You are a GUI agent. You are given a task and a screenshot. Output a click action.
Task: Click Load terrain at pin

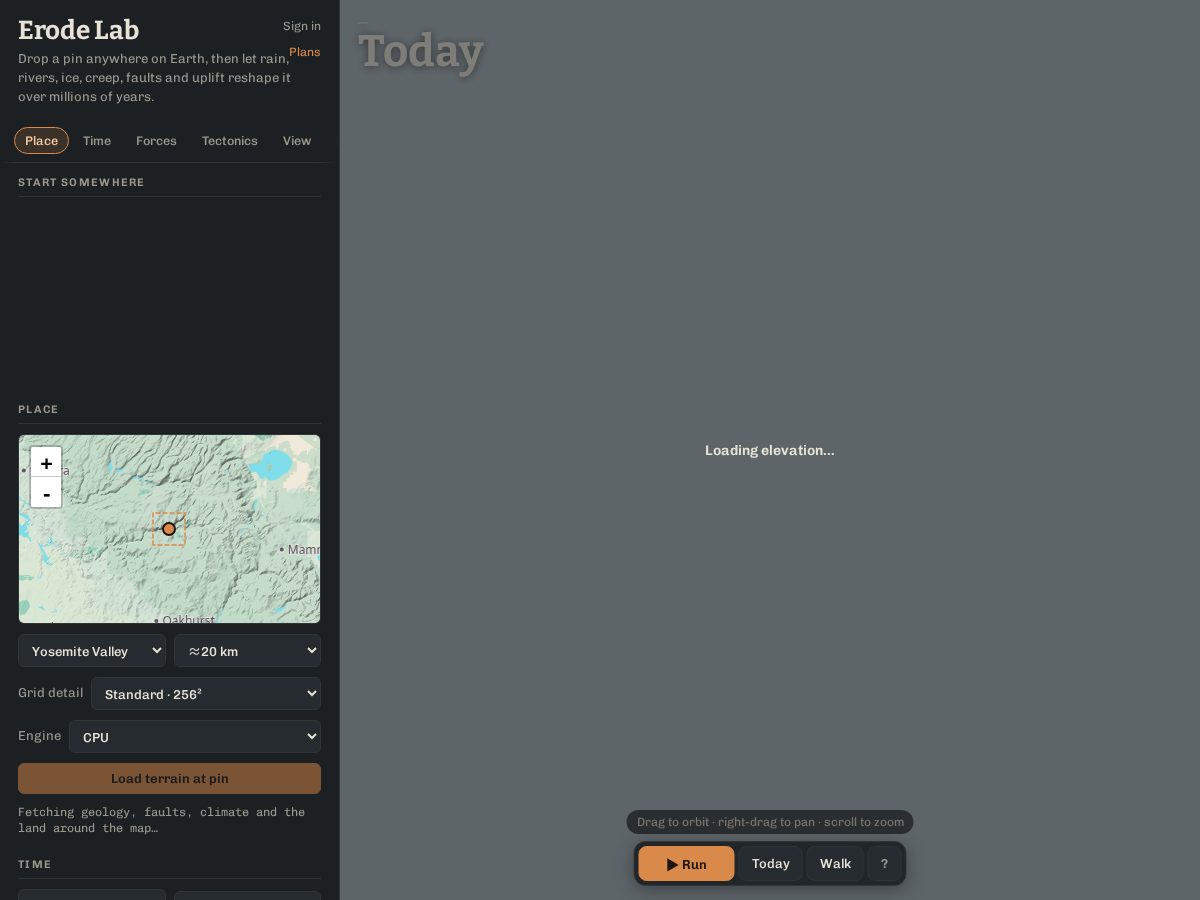169,779
